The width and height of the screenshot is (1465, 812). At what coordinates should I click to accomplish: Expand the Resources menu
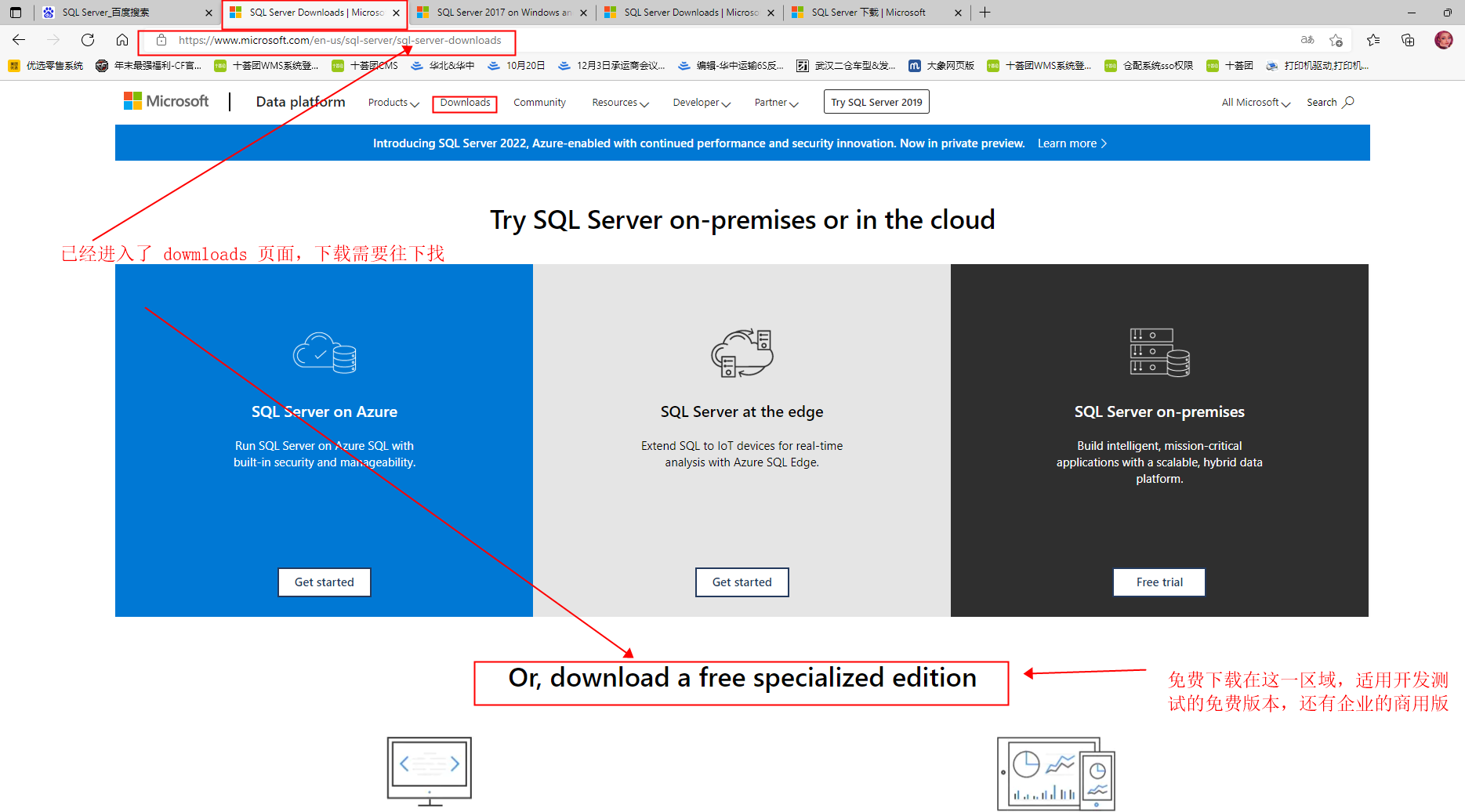(620, 103)
